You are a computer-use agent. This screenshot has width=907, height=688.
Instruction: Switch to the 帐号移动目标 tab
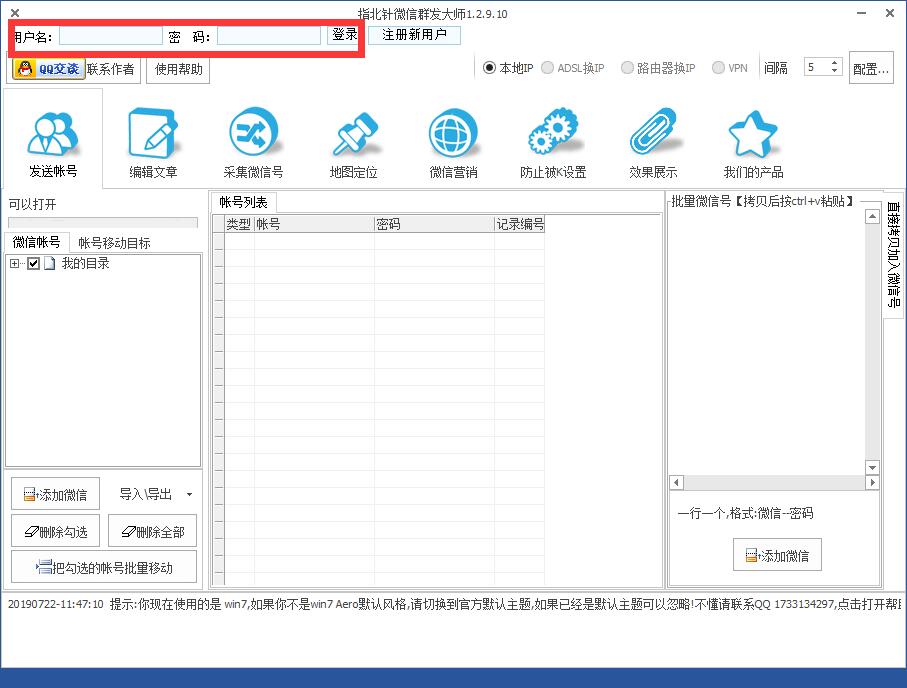(115, 243)
